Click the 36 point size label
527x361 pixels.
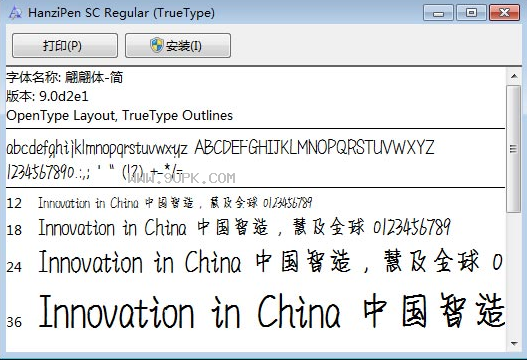click(14, 322)
